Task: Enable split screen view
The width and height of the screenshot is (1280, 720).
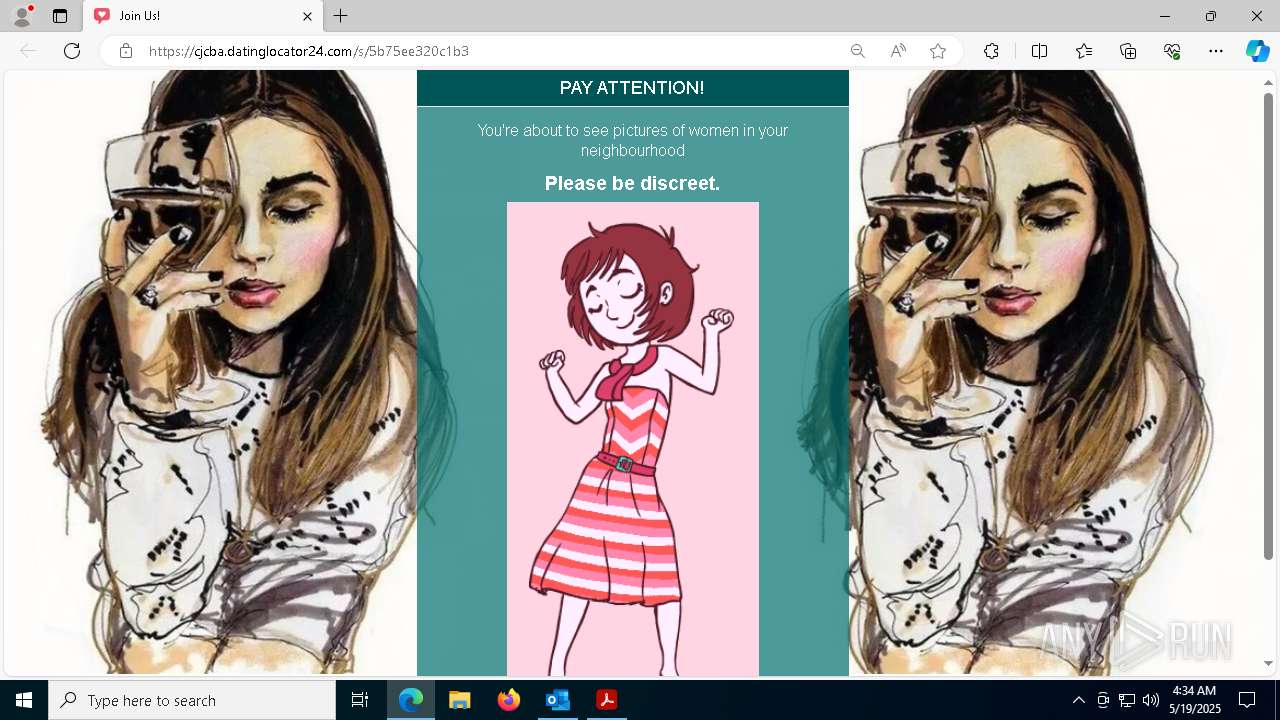Action: click(x=1039, y=51)
